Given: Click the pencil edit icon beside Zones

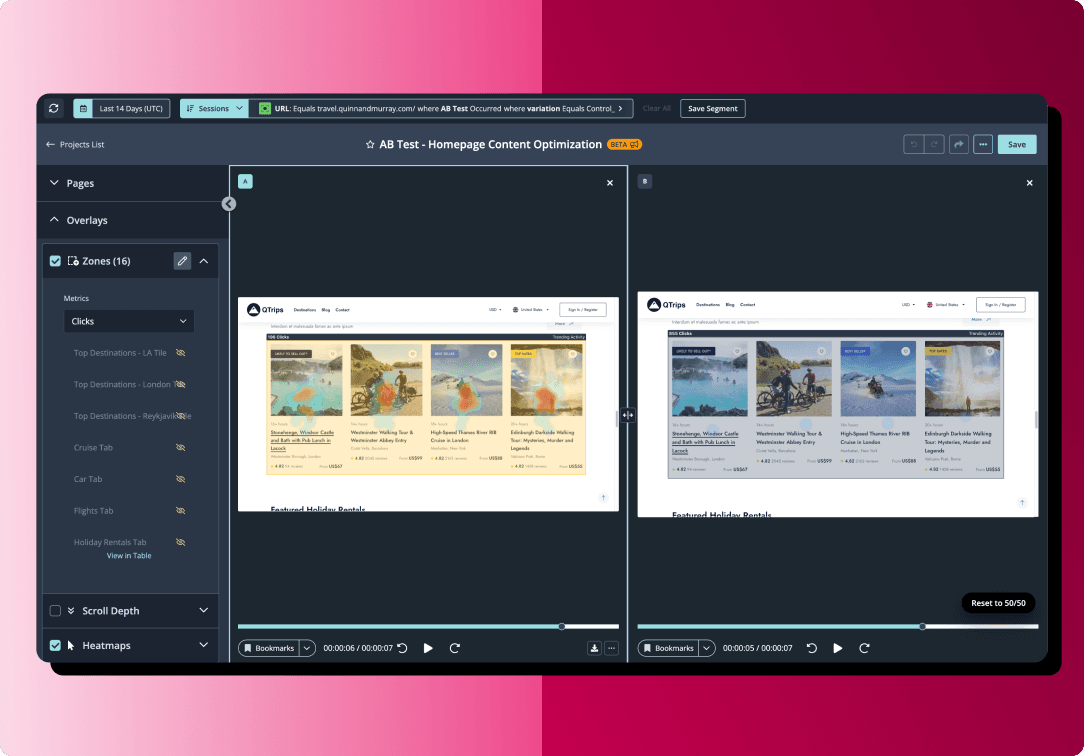Looking at the screenshot, I should pyautogui.click(x=182, y=261).
